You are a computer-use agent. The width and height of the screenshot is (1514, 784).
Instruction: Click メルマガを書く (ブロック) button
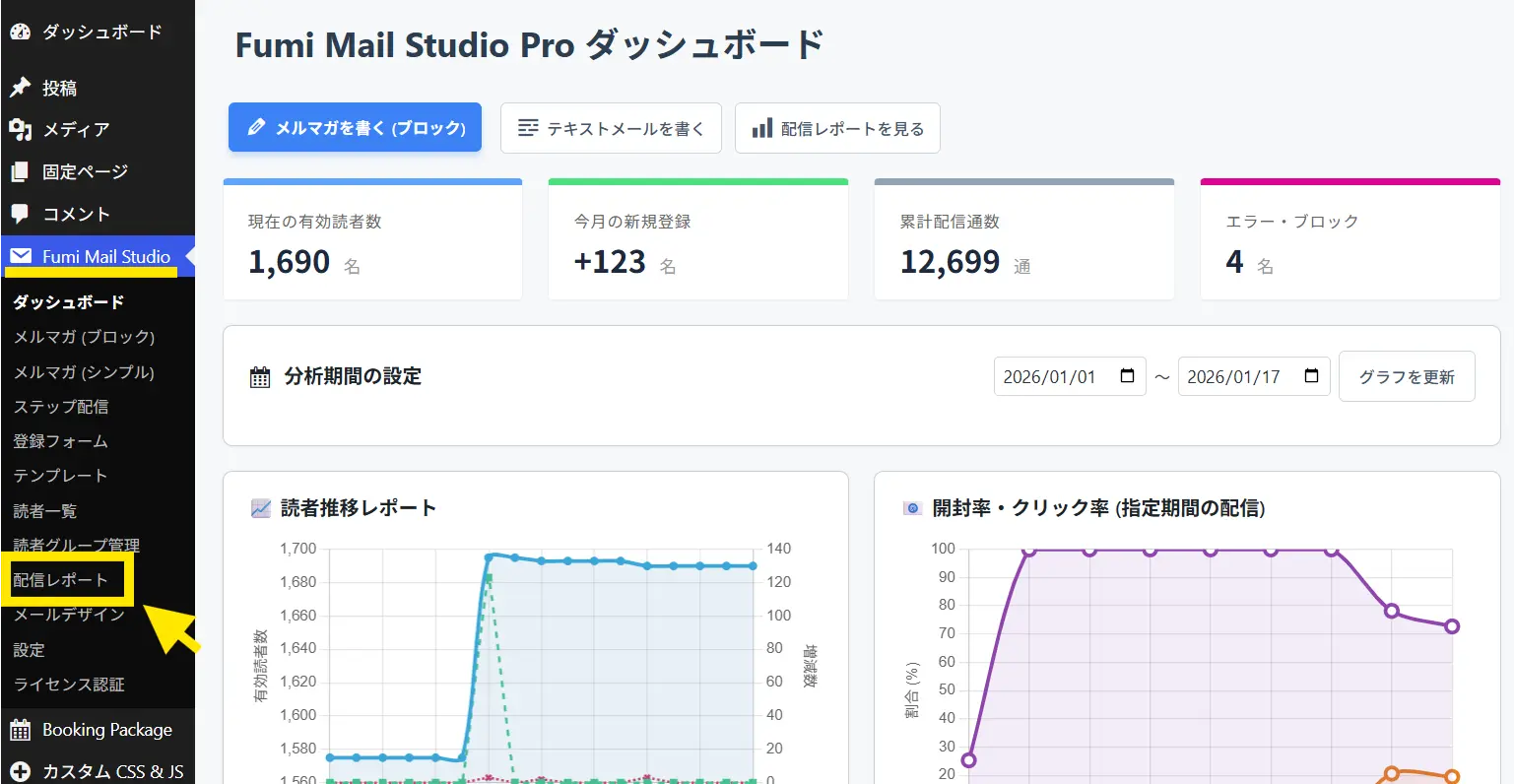[x=355, y=128]
